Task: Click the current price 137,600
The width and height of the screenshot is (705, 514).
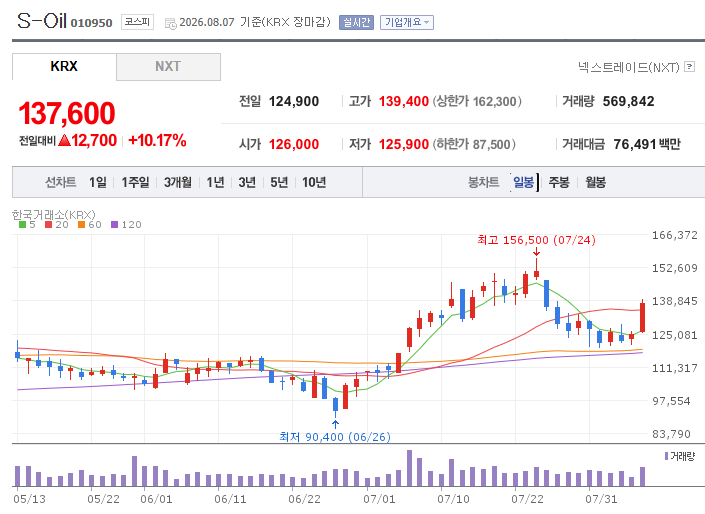Action: click(67, 113)
